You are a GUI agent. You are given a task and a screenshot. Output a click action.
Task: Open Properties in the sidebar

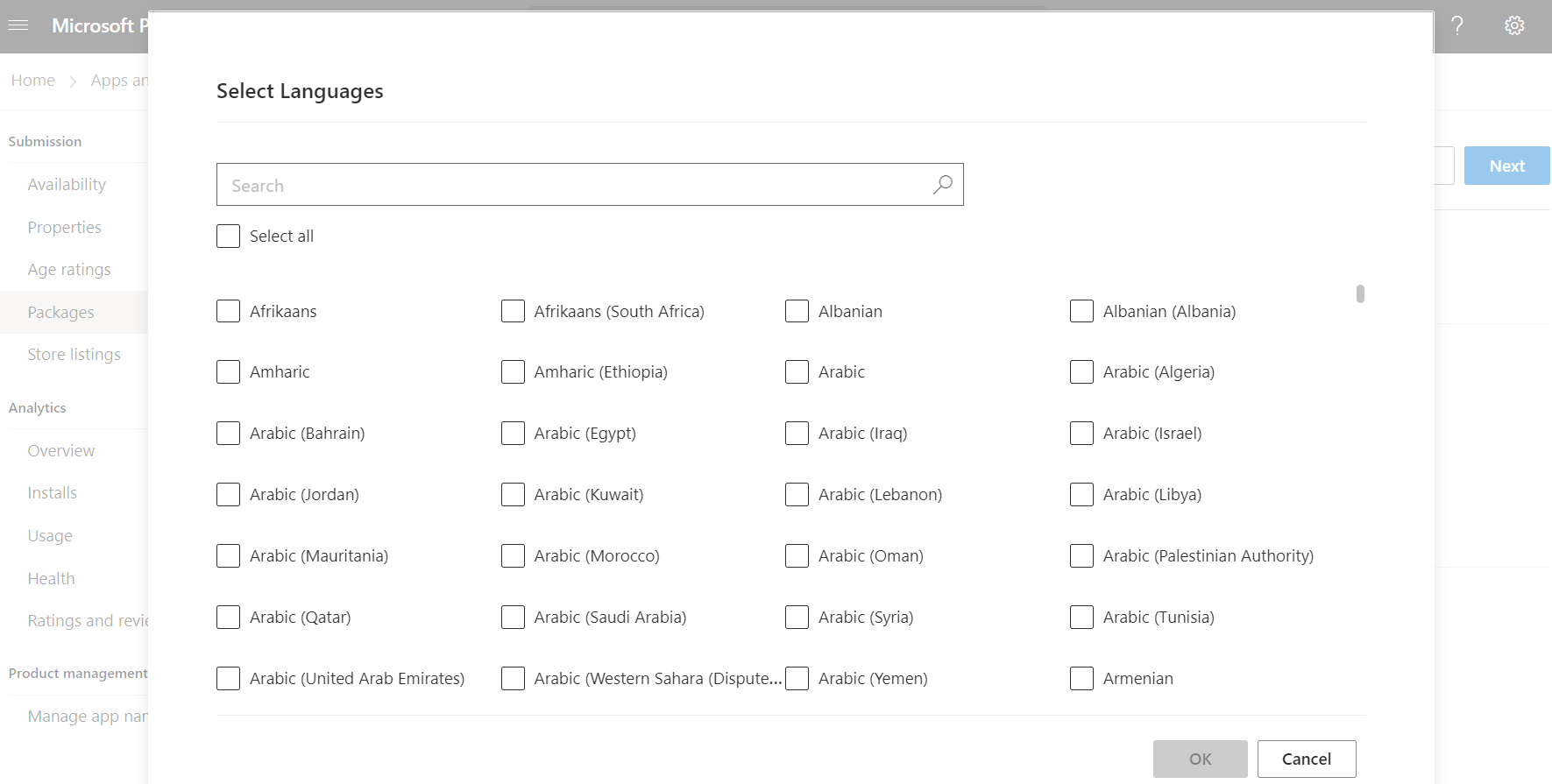tap(65, 228)
